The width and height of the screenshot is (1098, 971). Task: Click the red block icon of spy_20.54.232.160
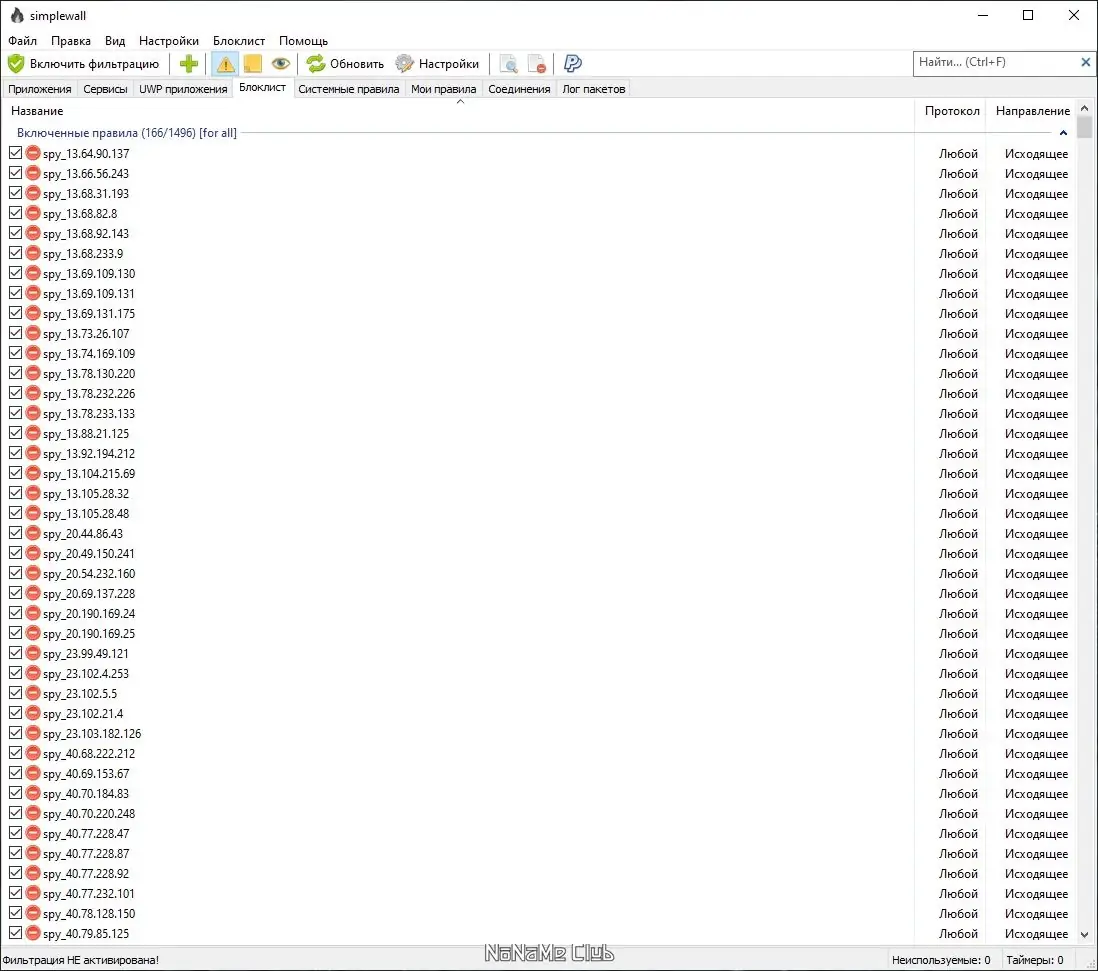[33, 573]
